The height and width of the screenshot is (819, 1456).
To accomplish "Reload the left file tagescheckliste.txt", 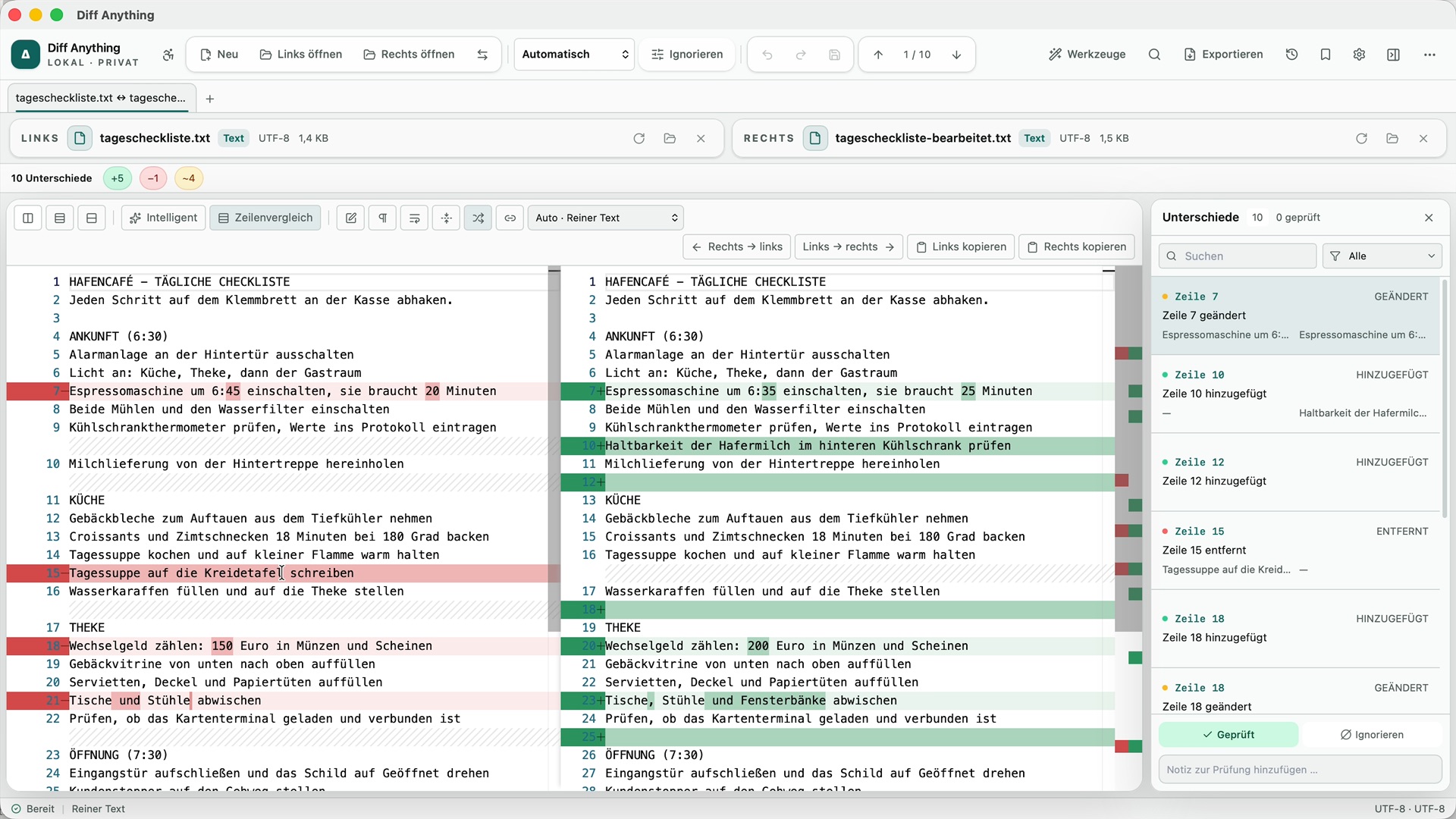I will (639, 138).
